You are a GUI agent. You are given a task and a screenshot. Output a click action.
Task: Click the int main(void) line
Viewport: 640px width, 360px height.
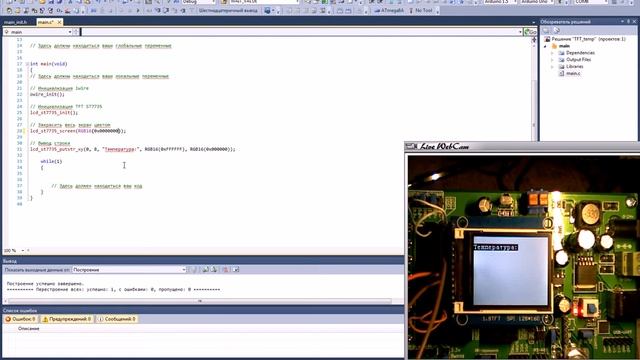[x=49, y=64]
